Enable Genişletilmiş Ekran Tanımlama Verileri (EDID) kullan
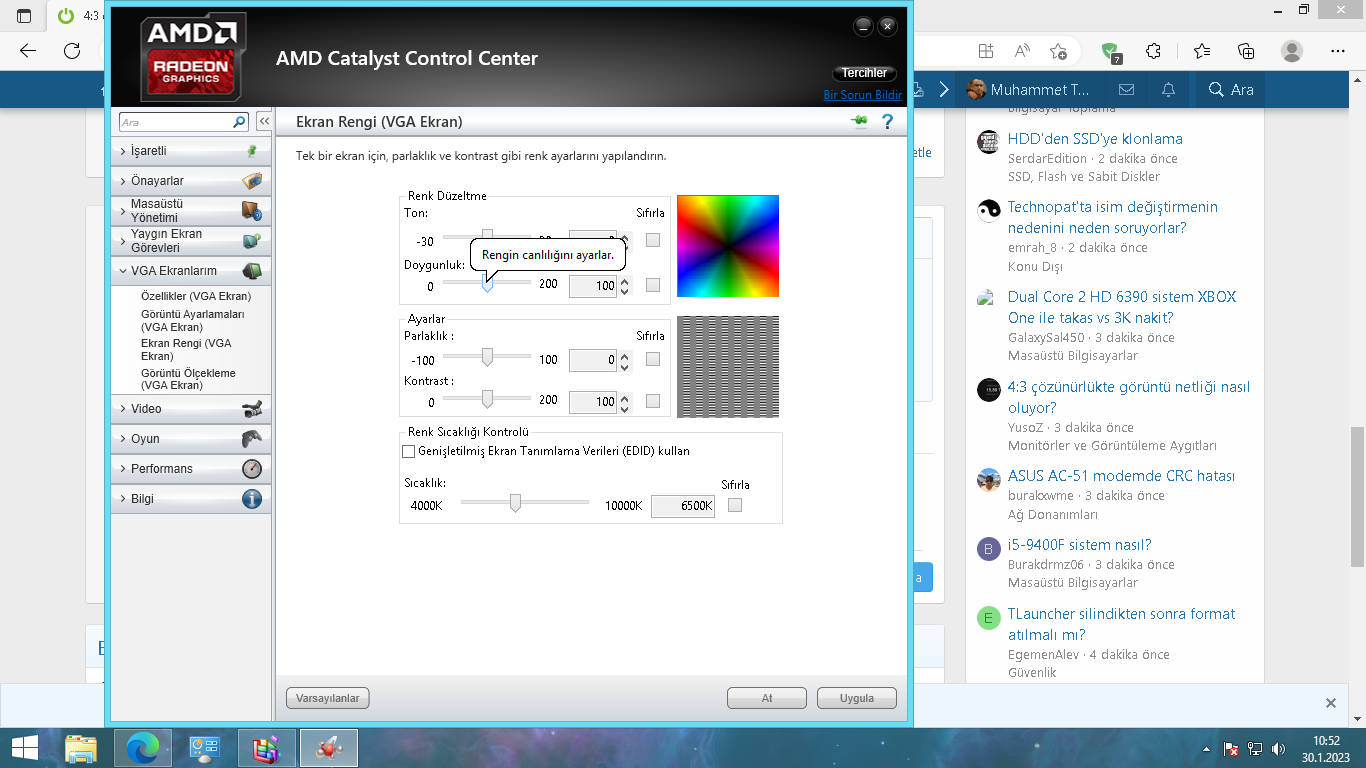The image size is (1366, 768). (408, 451)
